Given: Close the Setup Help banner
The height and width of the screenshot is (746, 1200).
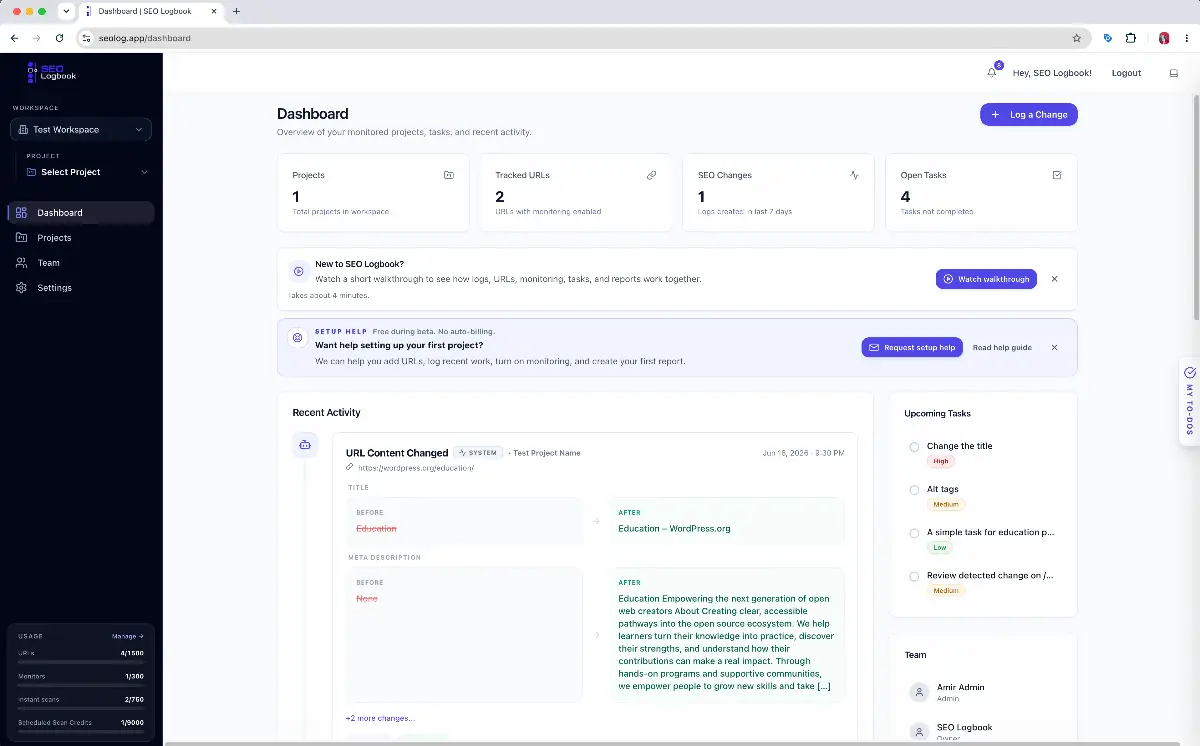Looking at the screenshot, I should coord(1054,347).
